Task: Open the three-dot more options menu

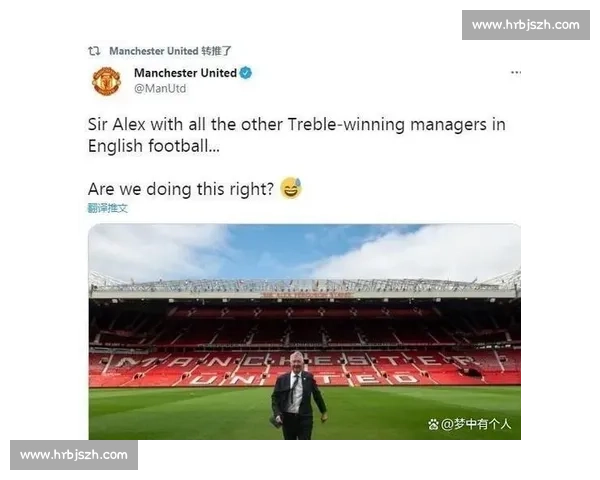Action: coord(515,72)
